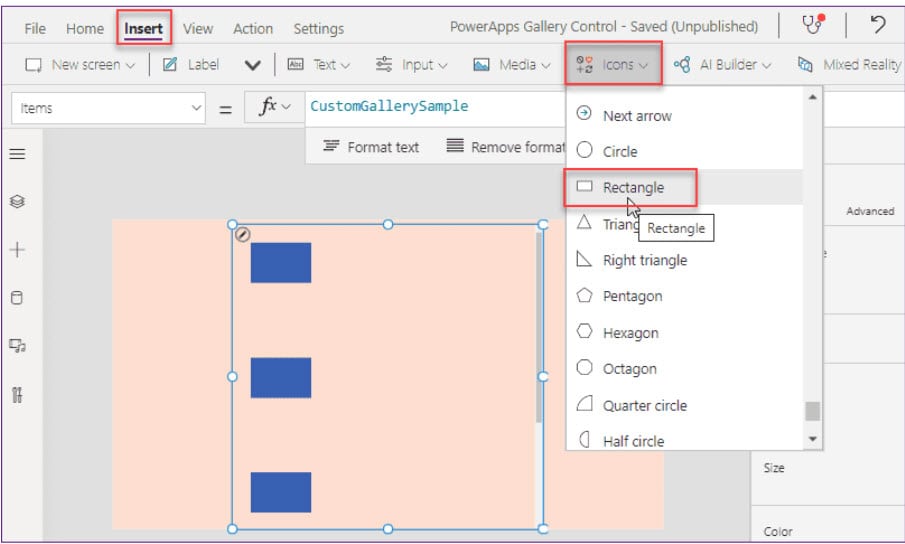Open the View tab
Viewport: 905px width, 544px height.
point(197,28)
